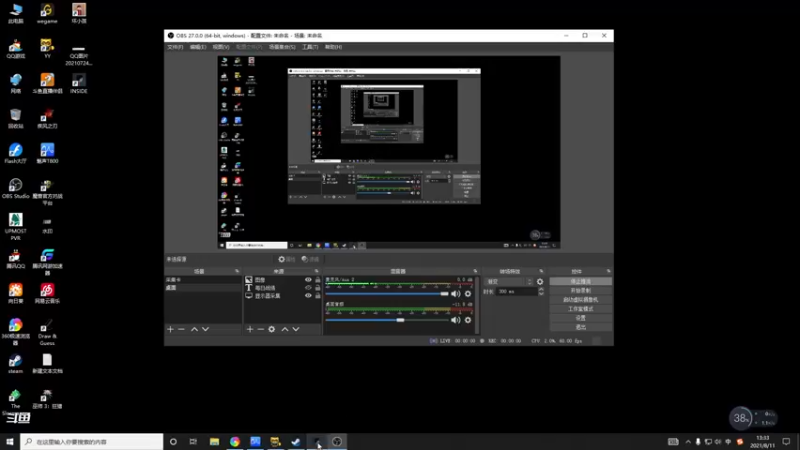The height and width of the screenshot is (450, 800).
Task: Open microphone/Aux channel settings gear
Action: coord(468,294)
